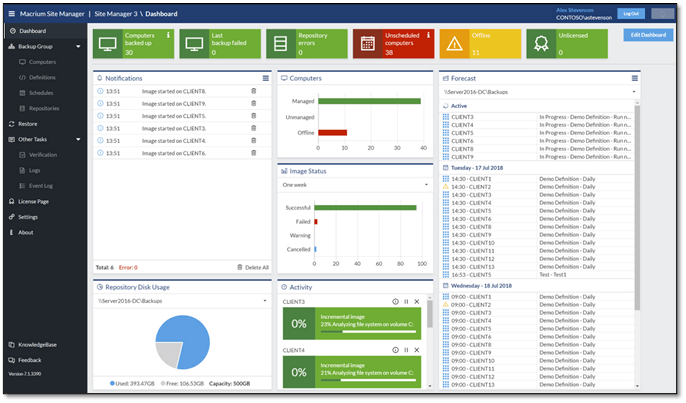This screenshot has width=686, height=403.
Task: Toggle the hamburger menu in header
Action: [11, 14]
